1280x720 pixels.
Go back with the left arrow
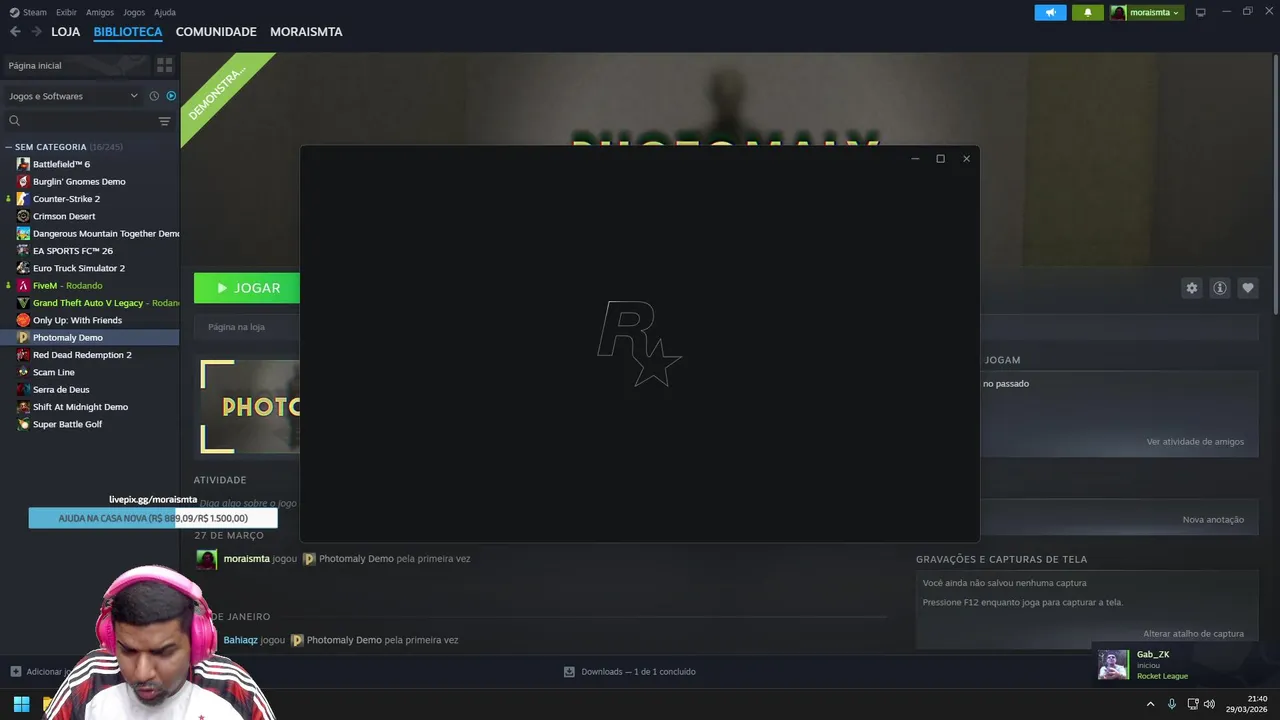[15, 32]
